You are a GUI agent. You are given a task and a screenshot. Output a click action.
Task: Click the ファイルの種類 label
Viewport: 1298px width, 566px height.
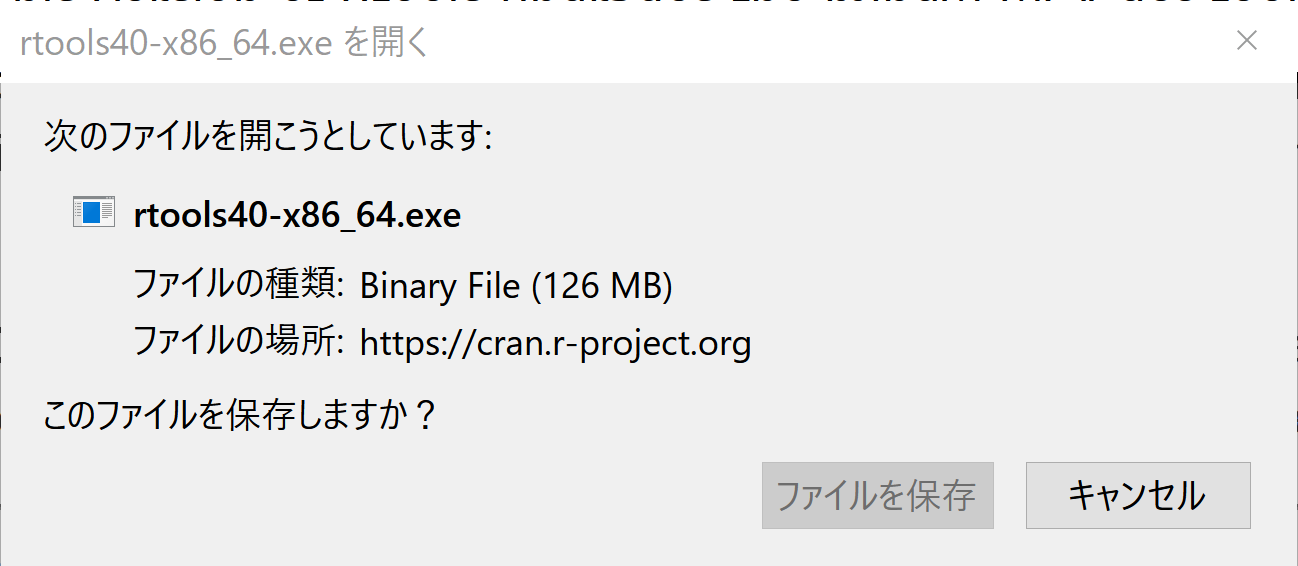tap(239, 286)
